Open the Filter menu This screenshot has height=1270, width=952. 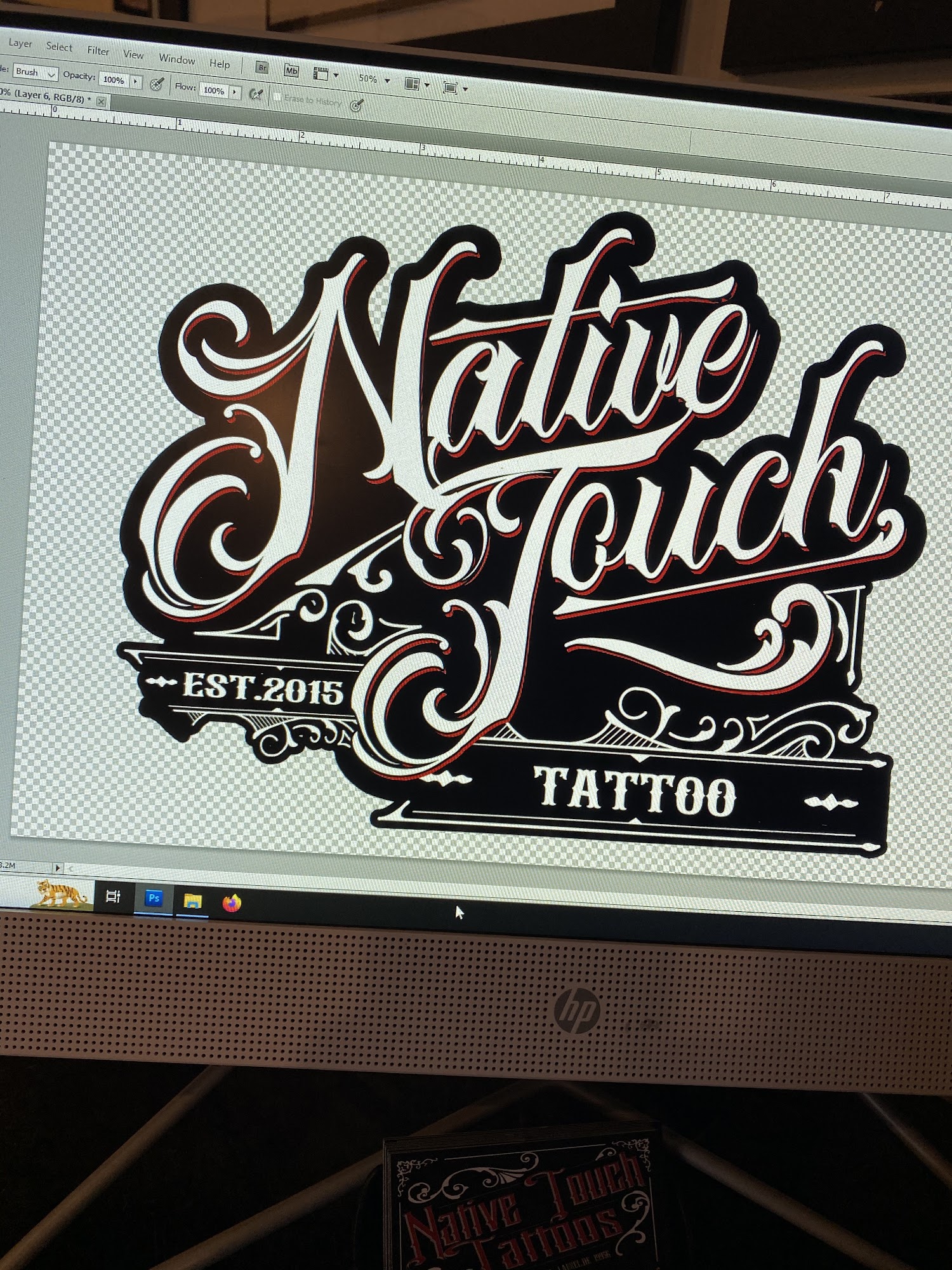pos(98,51)
